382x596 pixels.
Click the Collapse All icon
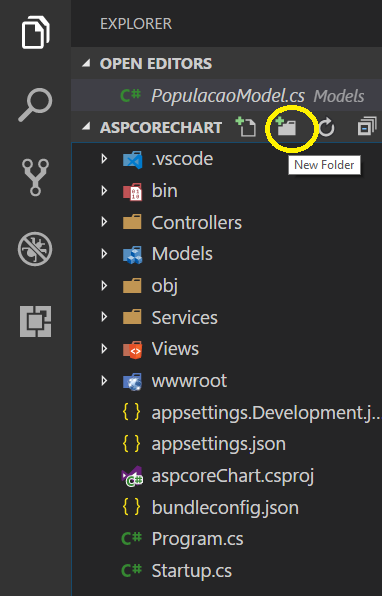click(367, 127)
